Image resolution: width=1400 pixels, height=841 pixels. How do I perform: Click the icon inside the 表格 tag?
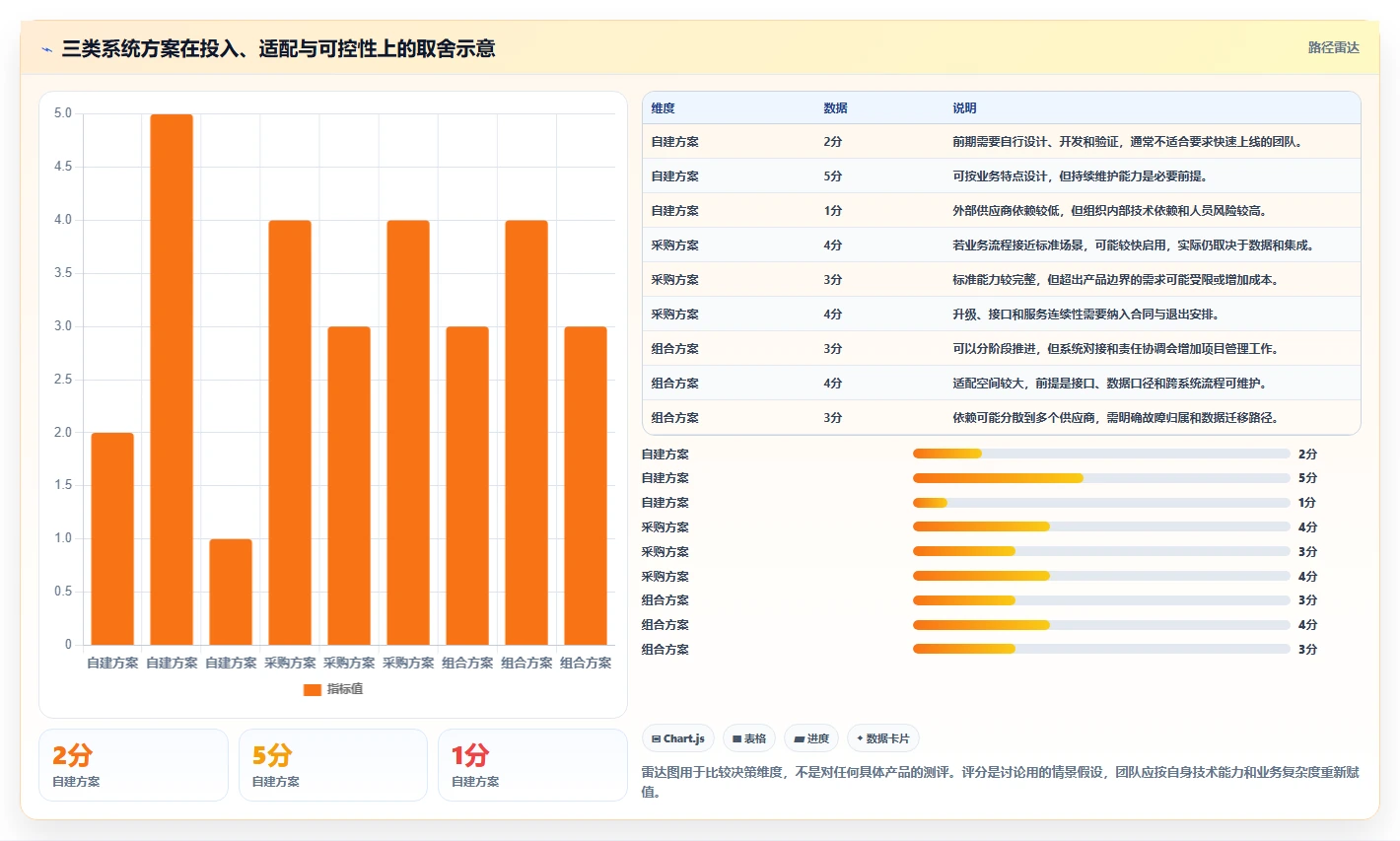point(737,738)
